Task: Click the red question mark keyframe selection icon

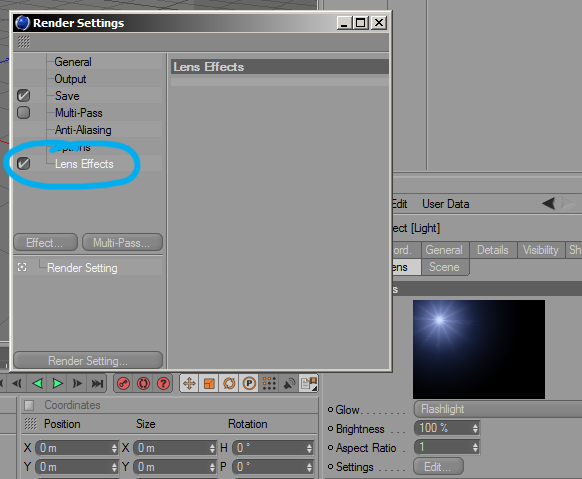Action: (x=163, y=383)
